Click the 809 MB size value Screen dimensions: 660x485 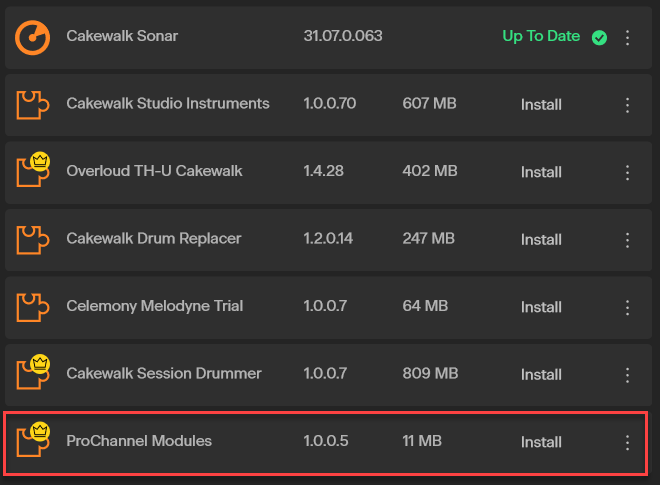pyautogui.click(x=430, y=373)
